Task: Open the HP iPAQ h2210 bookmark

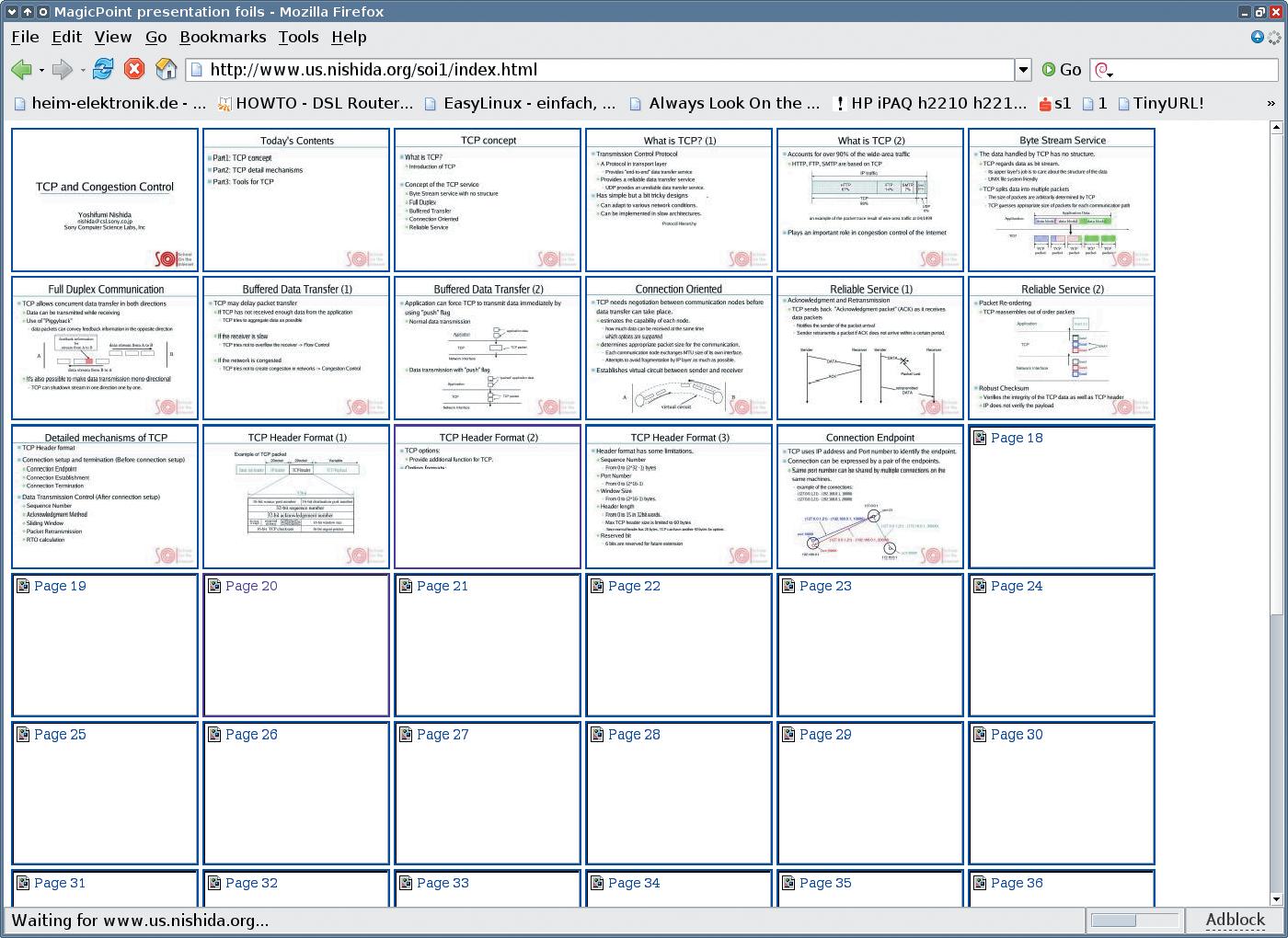Action: (x=929, y=103)
